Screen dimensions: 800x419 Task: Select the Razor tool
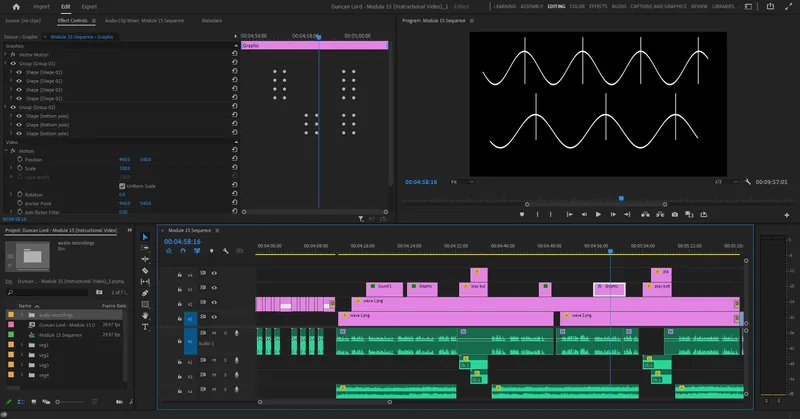(145, 270)
